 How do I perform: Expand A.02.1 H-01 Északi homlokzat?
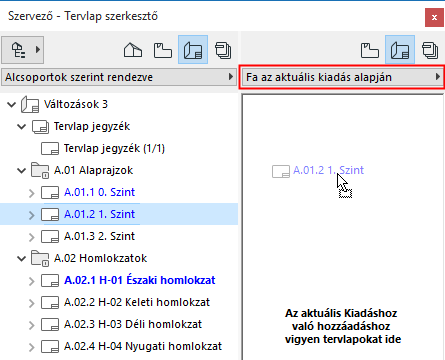(x=32, y=281)
